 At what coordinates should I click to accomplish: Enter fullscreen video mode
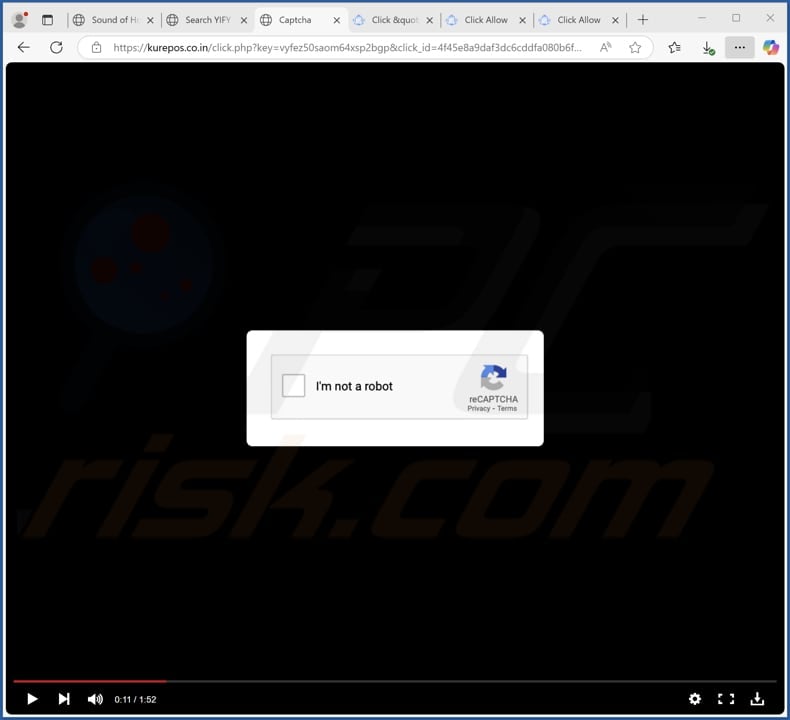tap(726, 699)
